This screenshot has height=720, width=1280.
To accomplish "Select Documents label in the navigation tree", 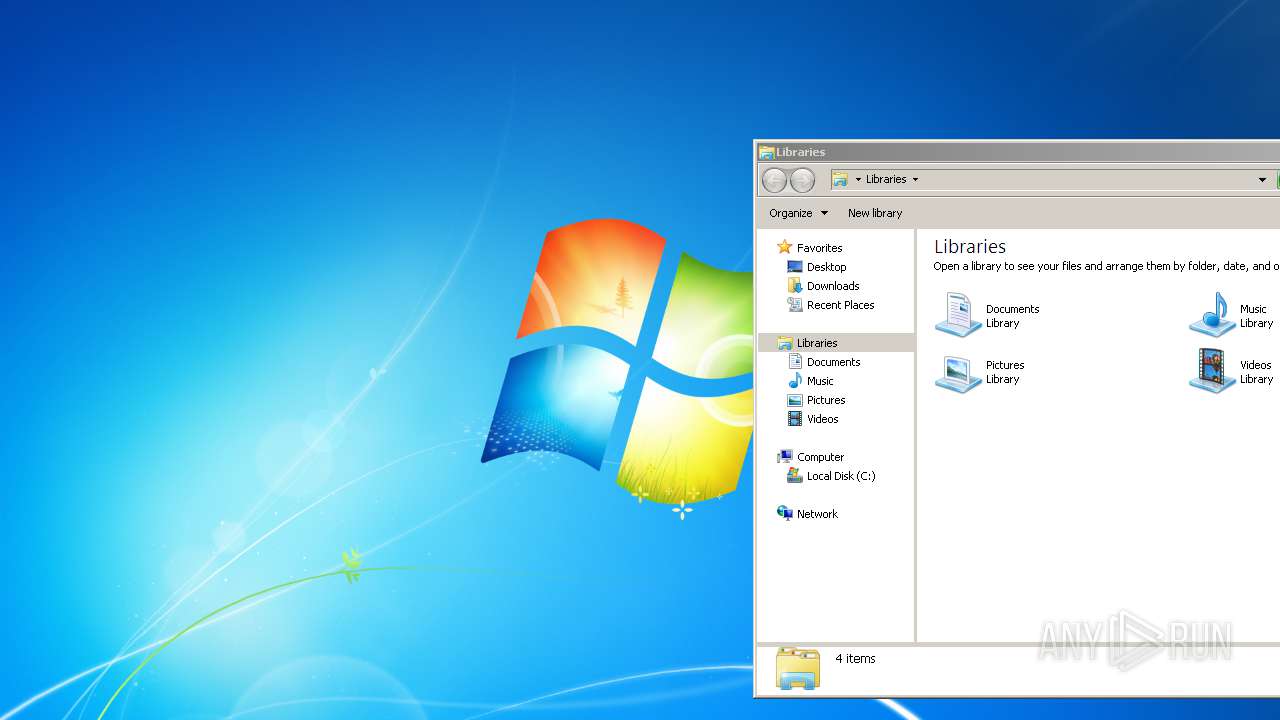I will (x=834, y=362).
